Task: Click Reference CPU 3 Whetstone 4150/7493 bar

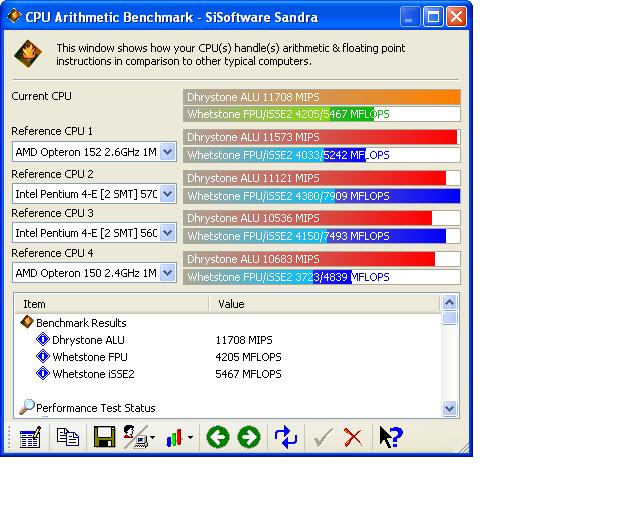Action: pos(322,236)
